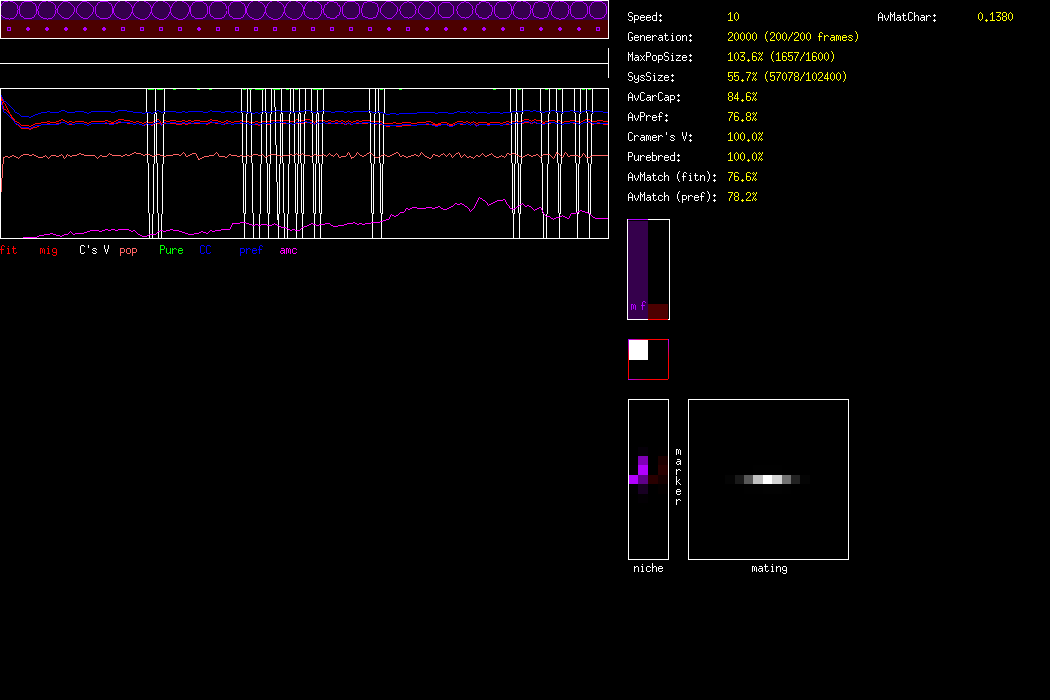Click the last purple circle in top strip

pyautogui.click(x=598, y=11)
